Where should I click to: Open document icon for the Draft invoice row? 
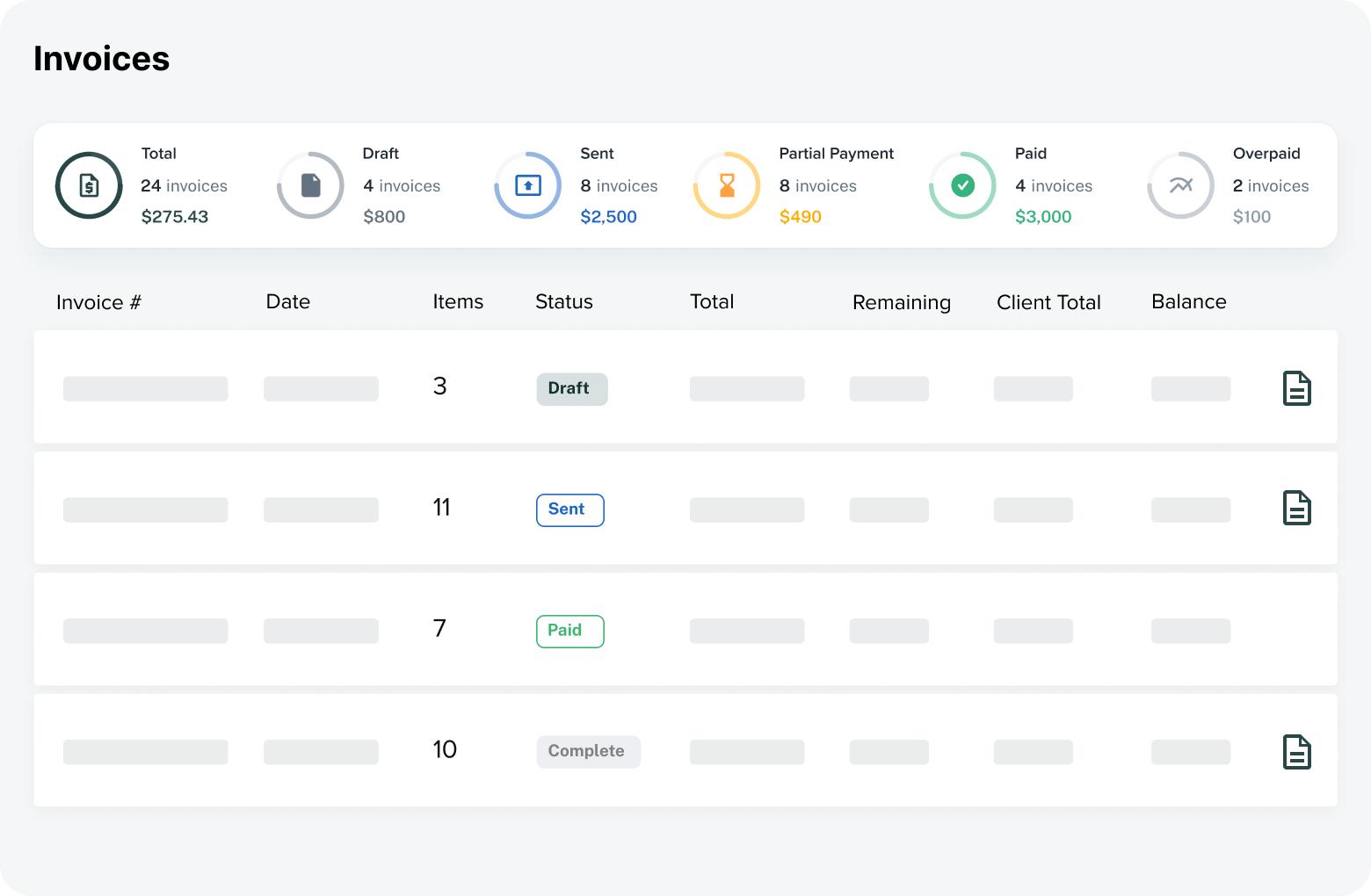(1296, 388)
